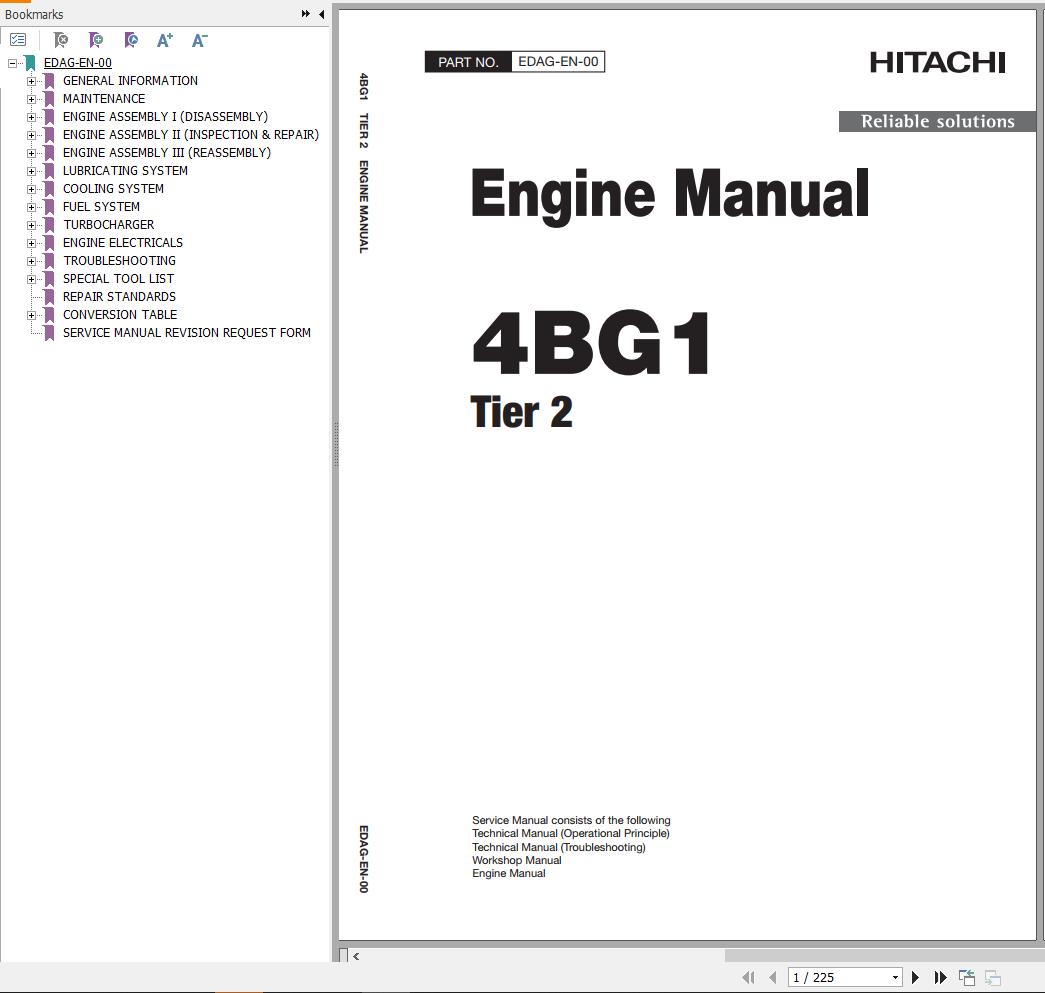Select TURBOCHARGER bookmark text
The width and height of the screenshot is (1045, 993).
(109, 225)
